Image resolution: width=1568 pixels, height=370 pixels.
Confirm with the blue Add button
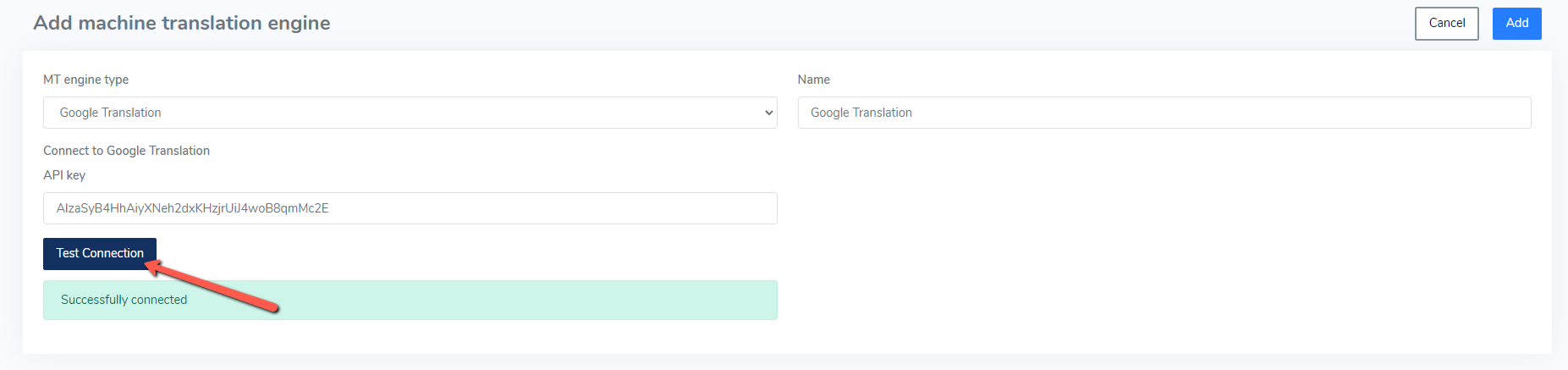click(x=1516, y=24)
